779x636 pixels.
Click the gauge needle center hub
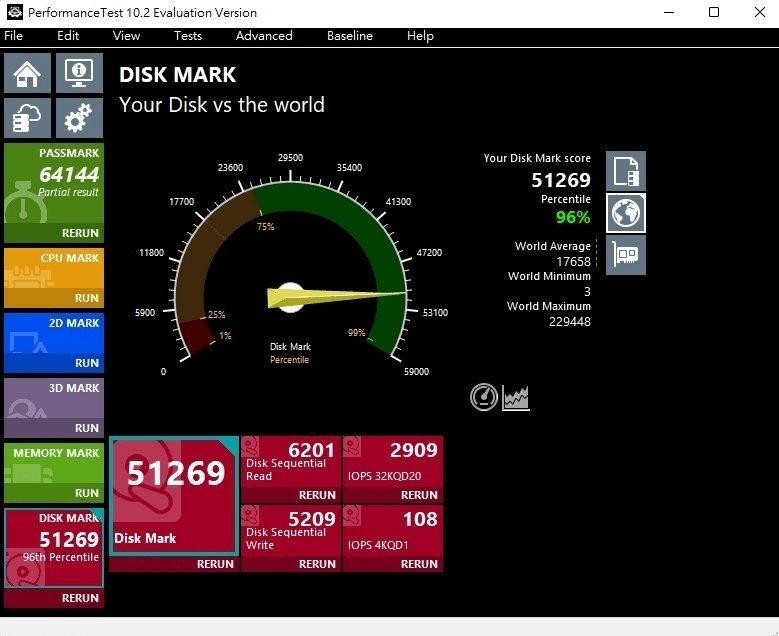[290, 298]
